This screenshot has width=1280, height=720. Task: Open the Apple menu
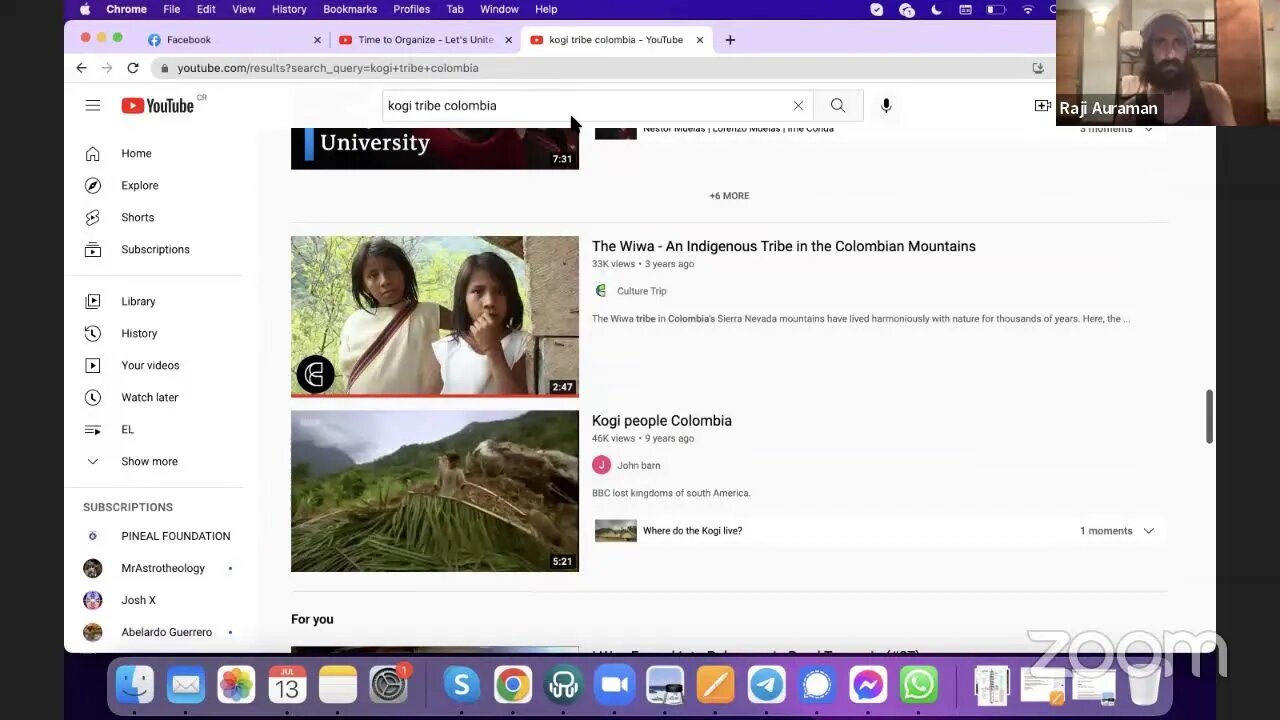(x=85, y=9)
